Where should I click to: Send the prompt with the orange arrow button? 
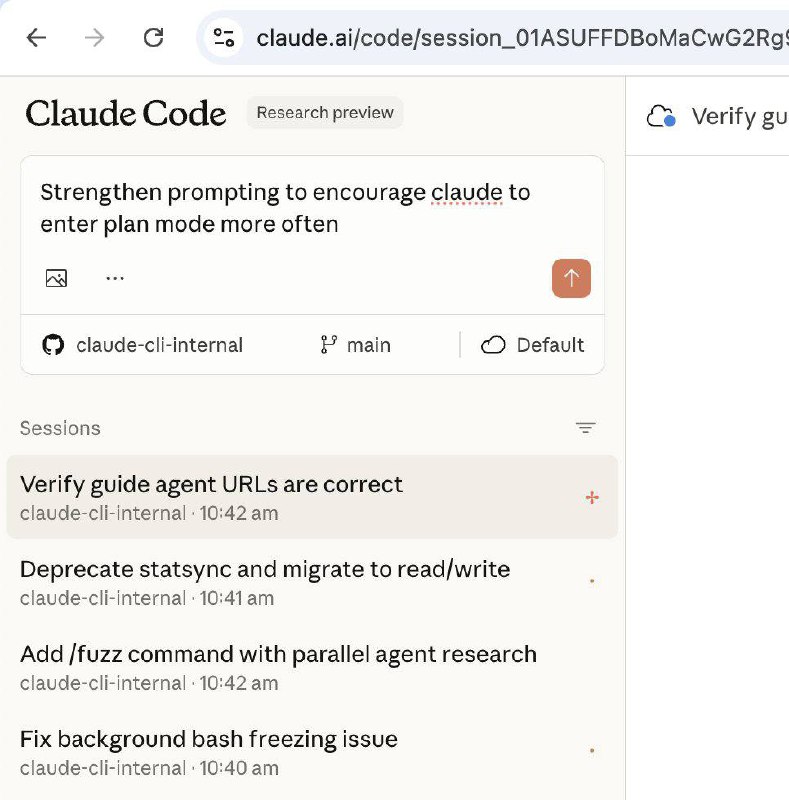[x=571, y=278]
